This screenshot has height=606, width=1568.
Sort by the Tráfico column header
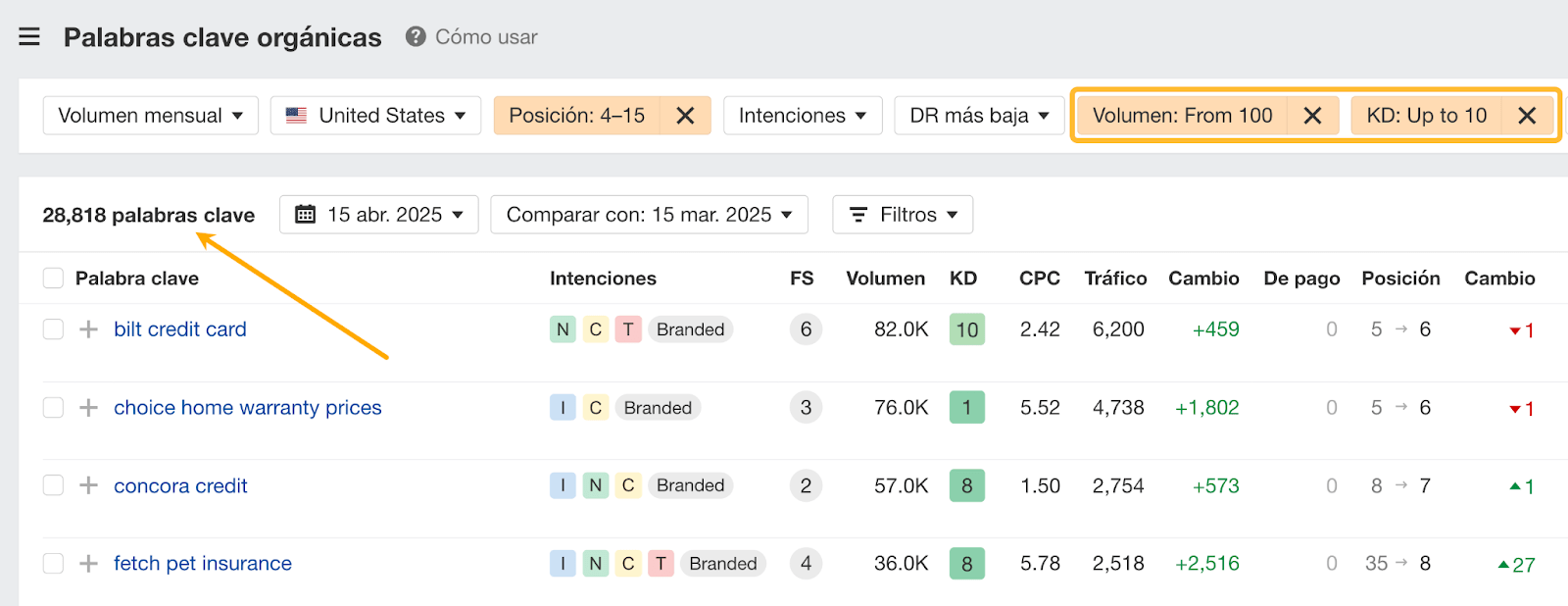point(1114,278)
